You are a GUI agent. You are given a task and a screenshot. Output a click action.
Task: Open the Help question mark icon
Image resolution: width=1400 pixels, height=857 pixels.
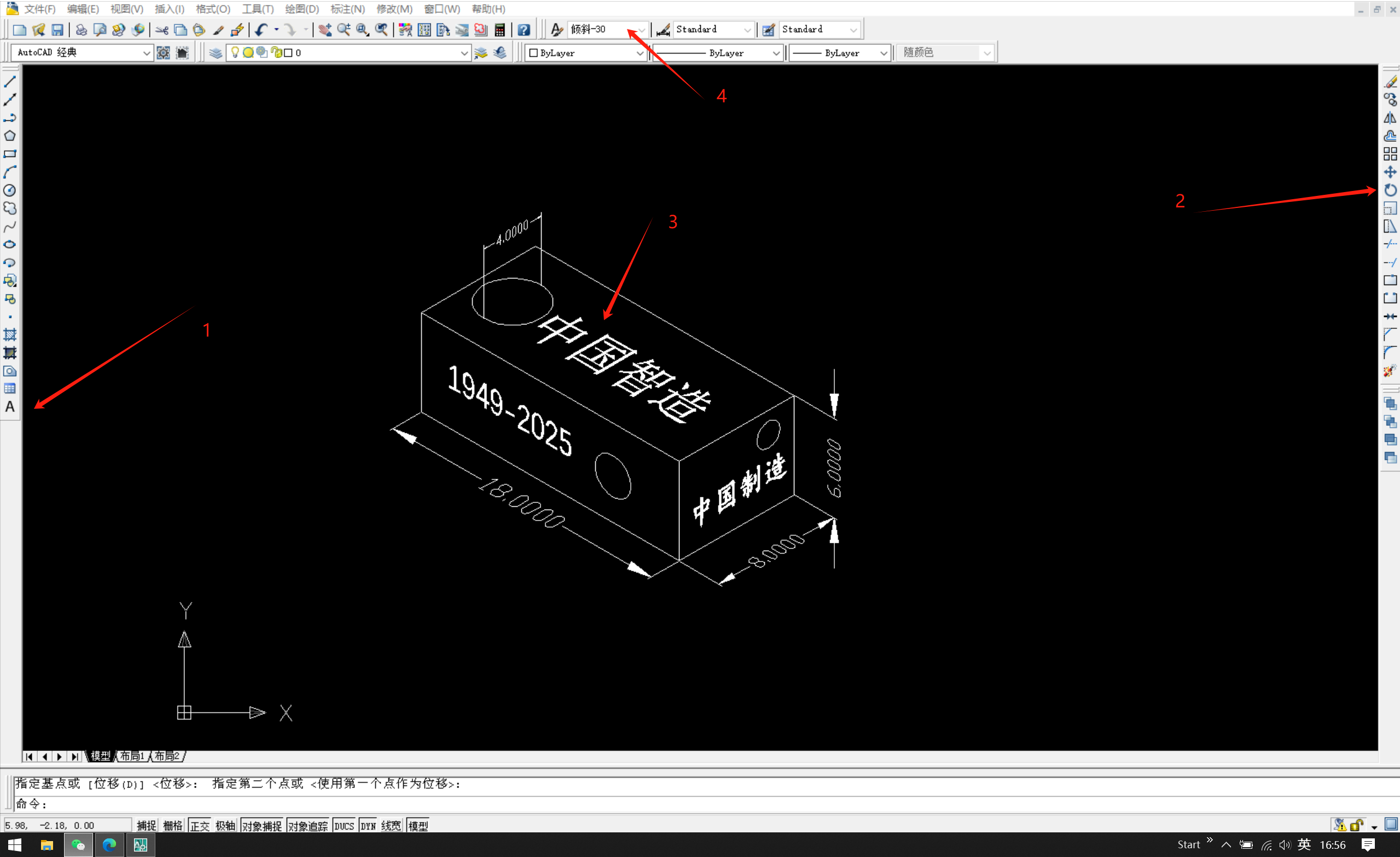(x=524, y=30)
